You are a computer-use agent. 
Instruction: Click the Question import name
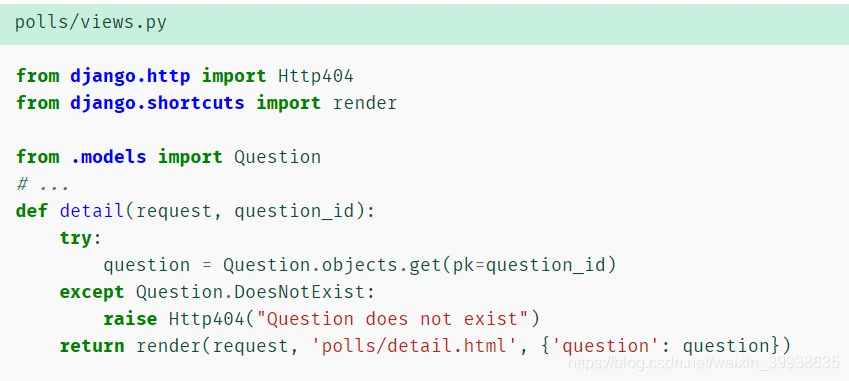[x=278, y=157]
